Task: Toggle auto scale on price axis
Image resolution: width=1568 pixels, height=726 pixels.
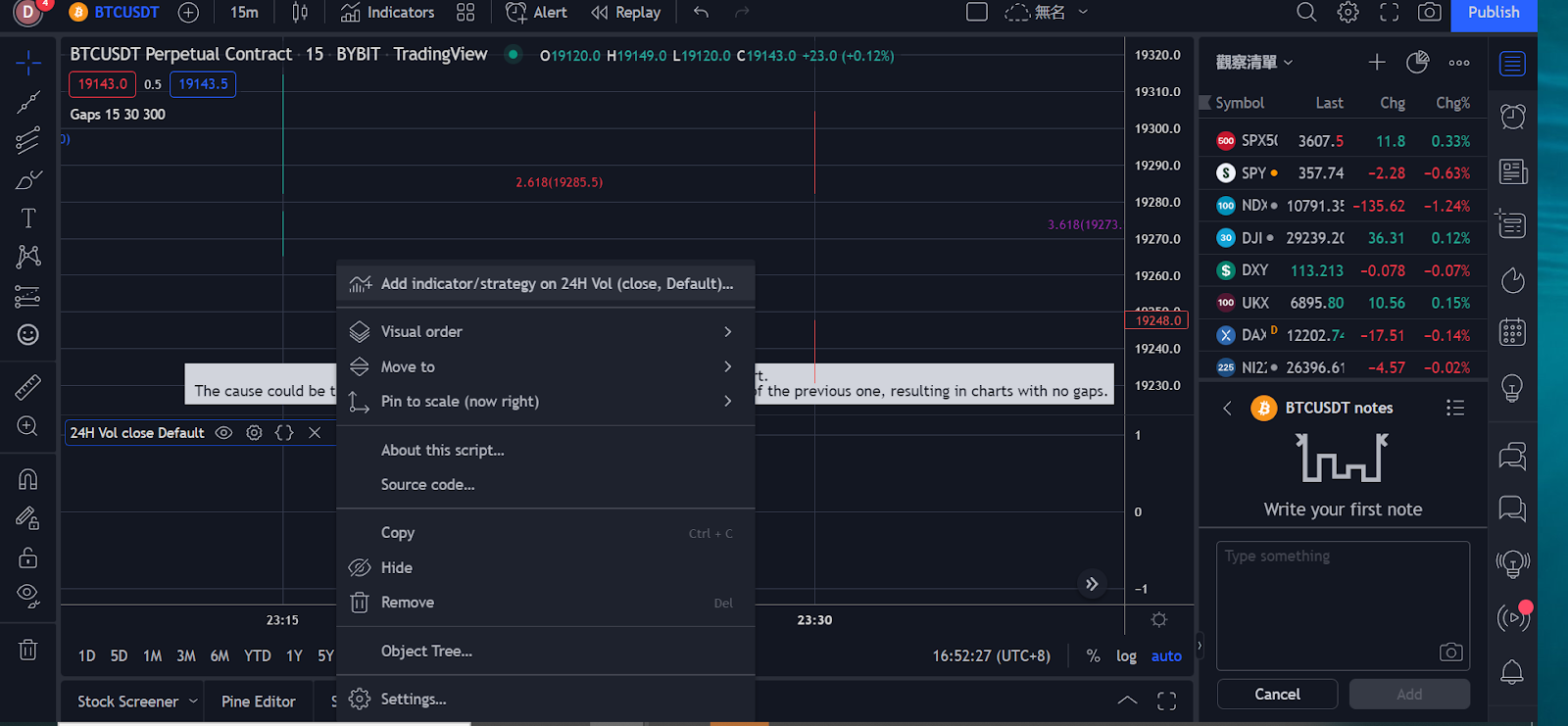Action: pyautogui.click(x=1166, y=656)
